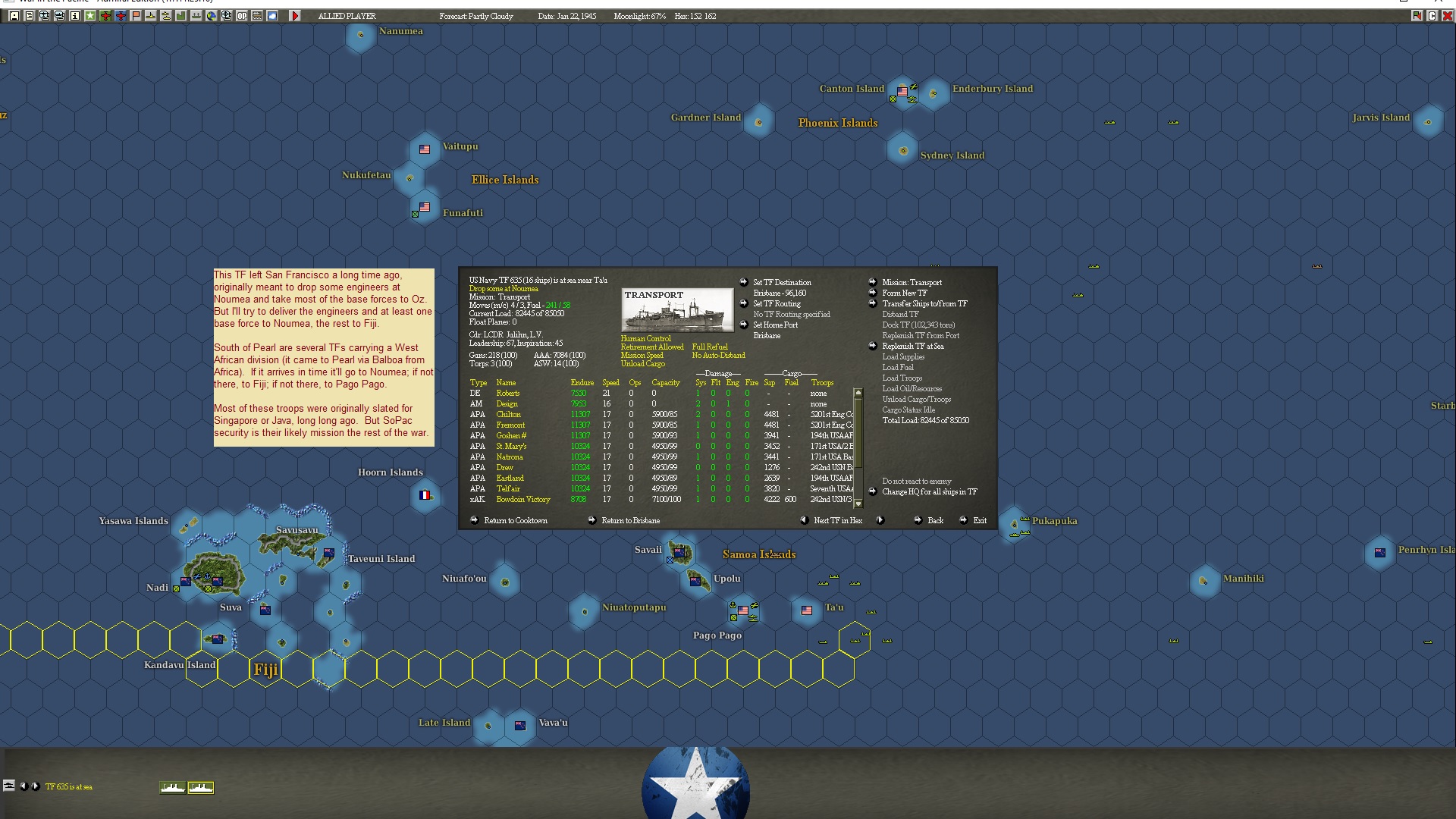Toggle Retirement Allowed setting
Screen dimensions: 1456x819
point(651,347)
